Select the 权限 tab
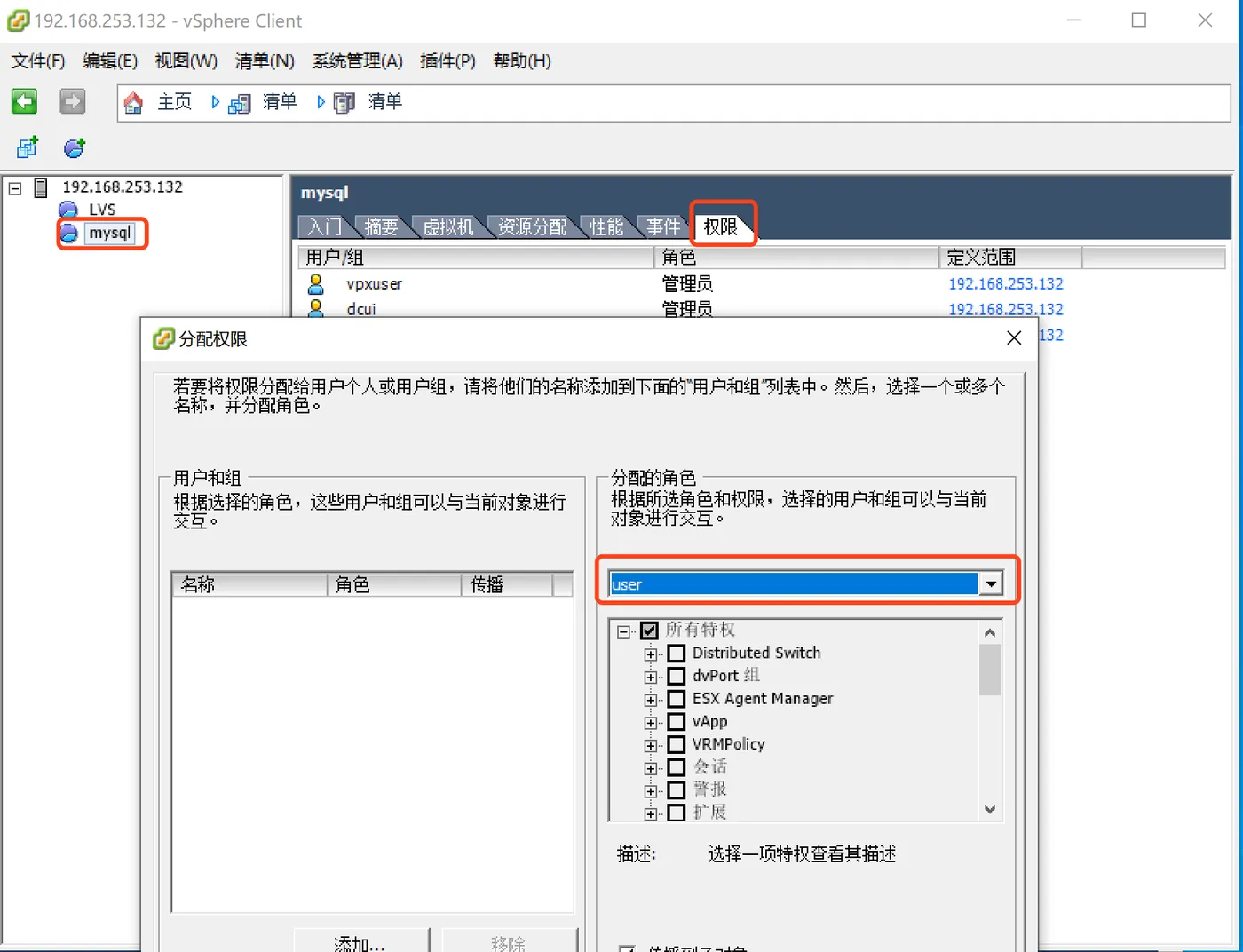The image size is (1243, 952). click(721, 227)
